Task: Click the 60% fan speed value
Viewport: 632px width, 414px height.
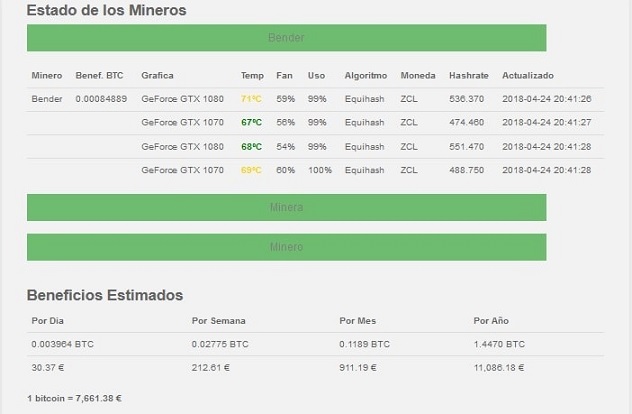Action: [x=285, y=170]
